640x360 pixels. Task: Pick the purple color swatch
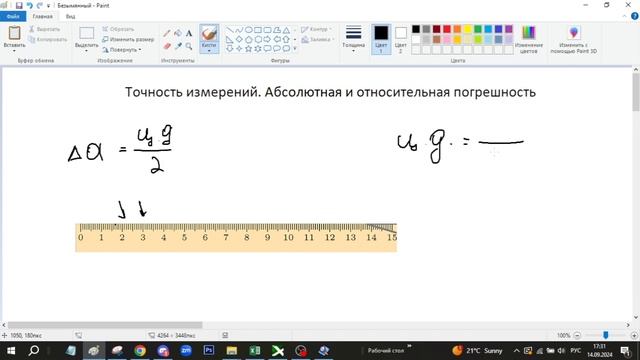tap(509, 29)
